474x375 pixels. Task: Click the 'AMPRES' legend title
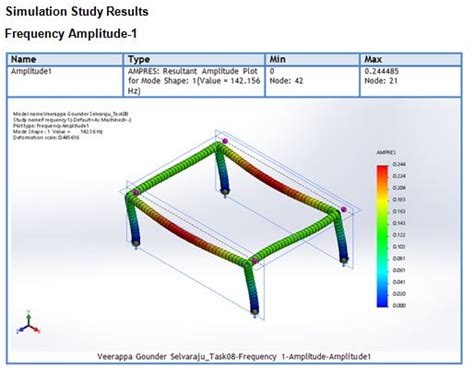click(386, 152)
